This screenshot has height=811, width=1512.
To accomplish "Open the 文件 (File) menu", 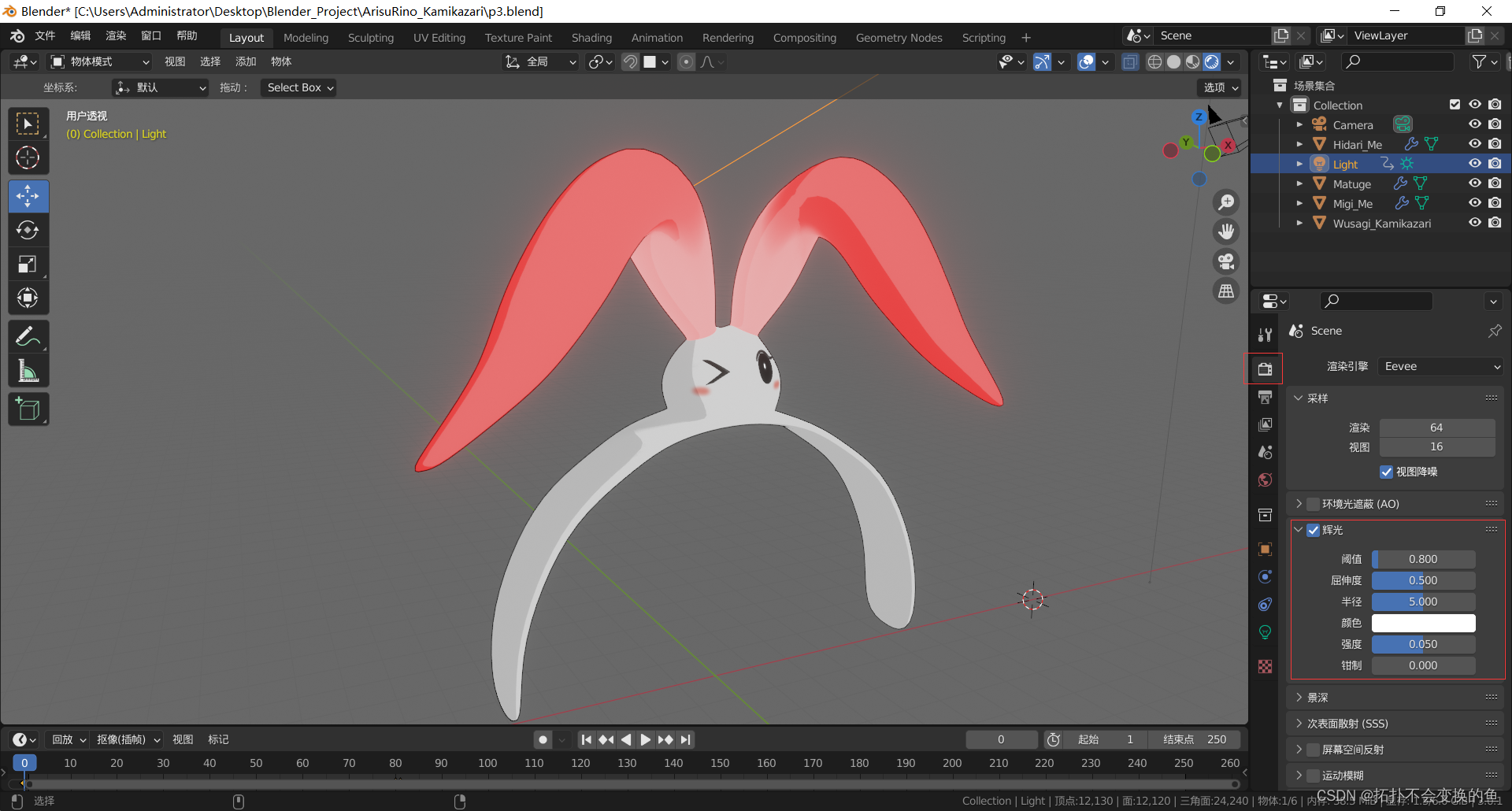I will click(45, 36).
